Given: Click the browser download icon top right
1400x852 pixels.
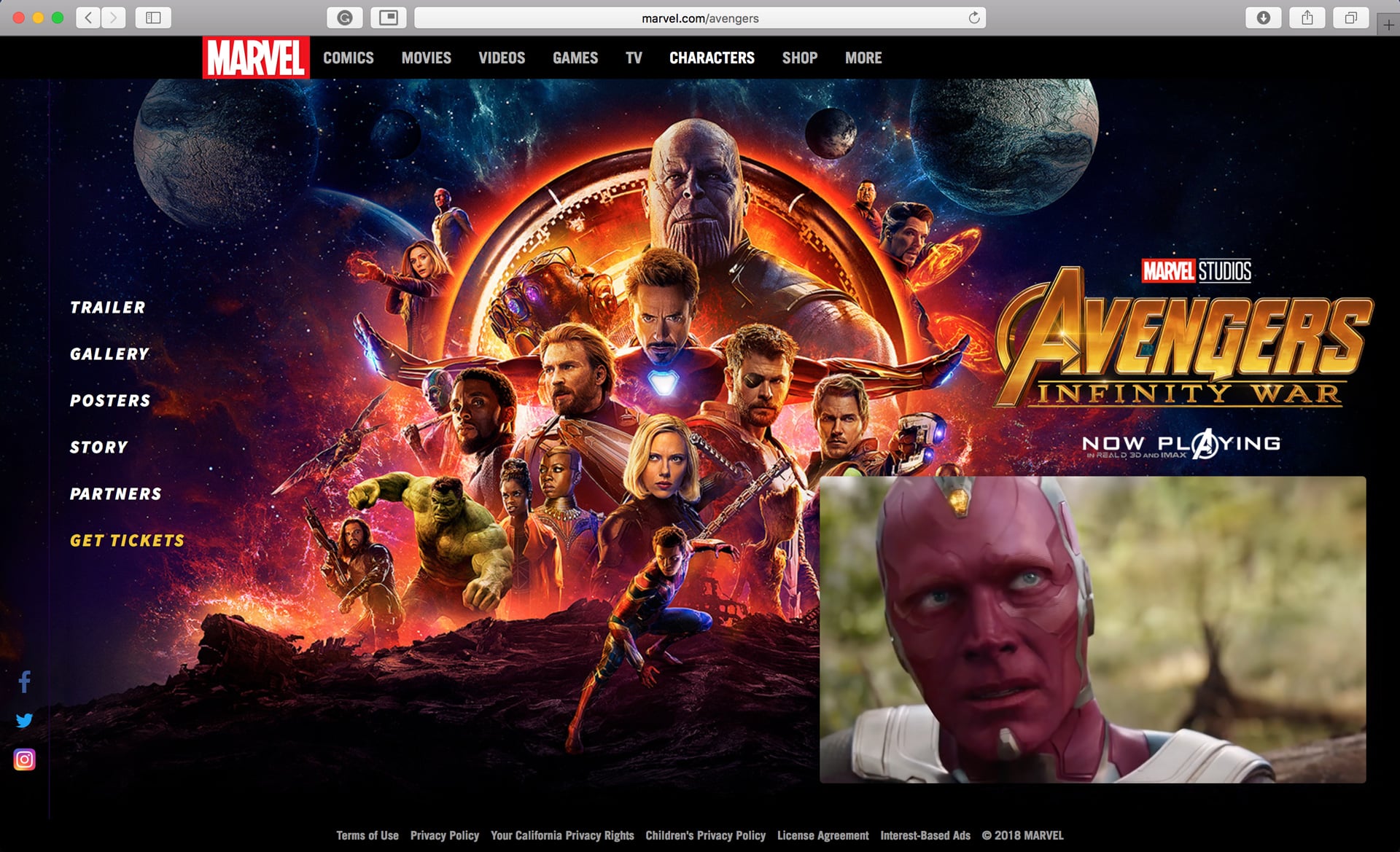Looking at the screenshot, I should click(x=1262, y=17).
